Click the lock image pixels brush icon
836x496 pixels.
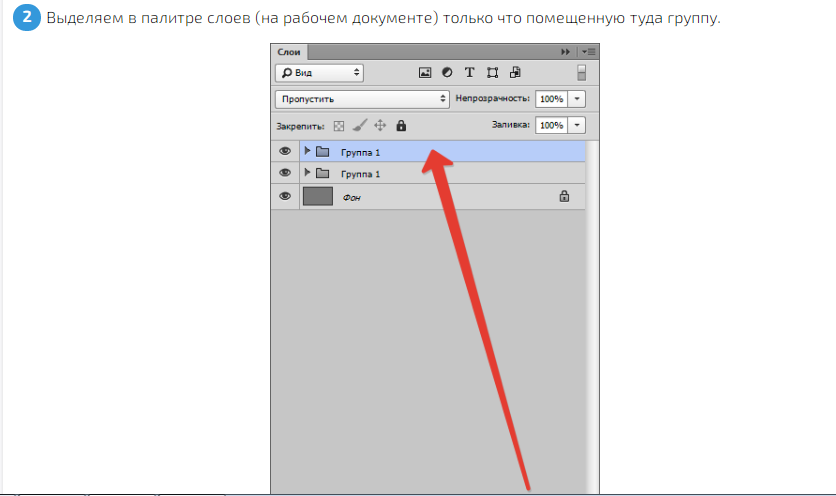click(x=360, y=126)
